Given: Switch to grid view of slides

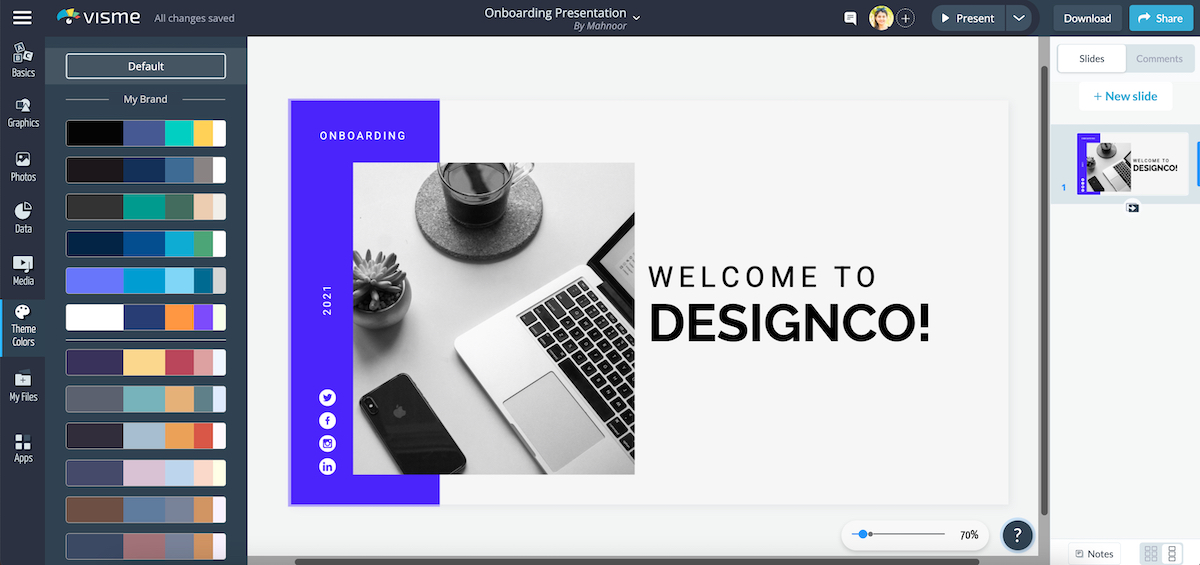Looking at the screenshot, I should [1151, 553].
